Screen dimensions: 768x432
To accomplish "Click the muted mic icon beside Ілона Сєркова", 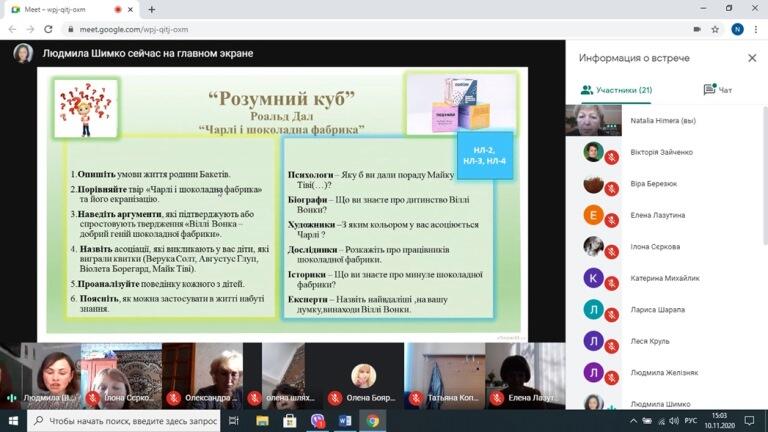I will tap(611, 252).
